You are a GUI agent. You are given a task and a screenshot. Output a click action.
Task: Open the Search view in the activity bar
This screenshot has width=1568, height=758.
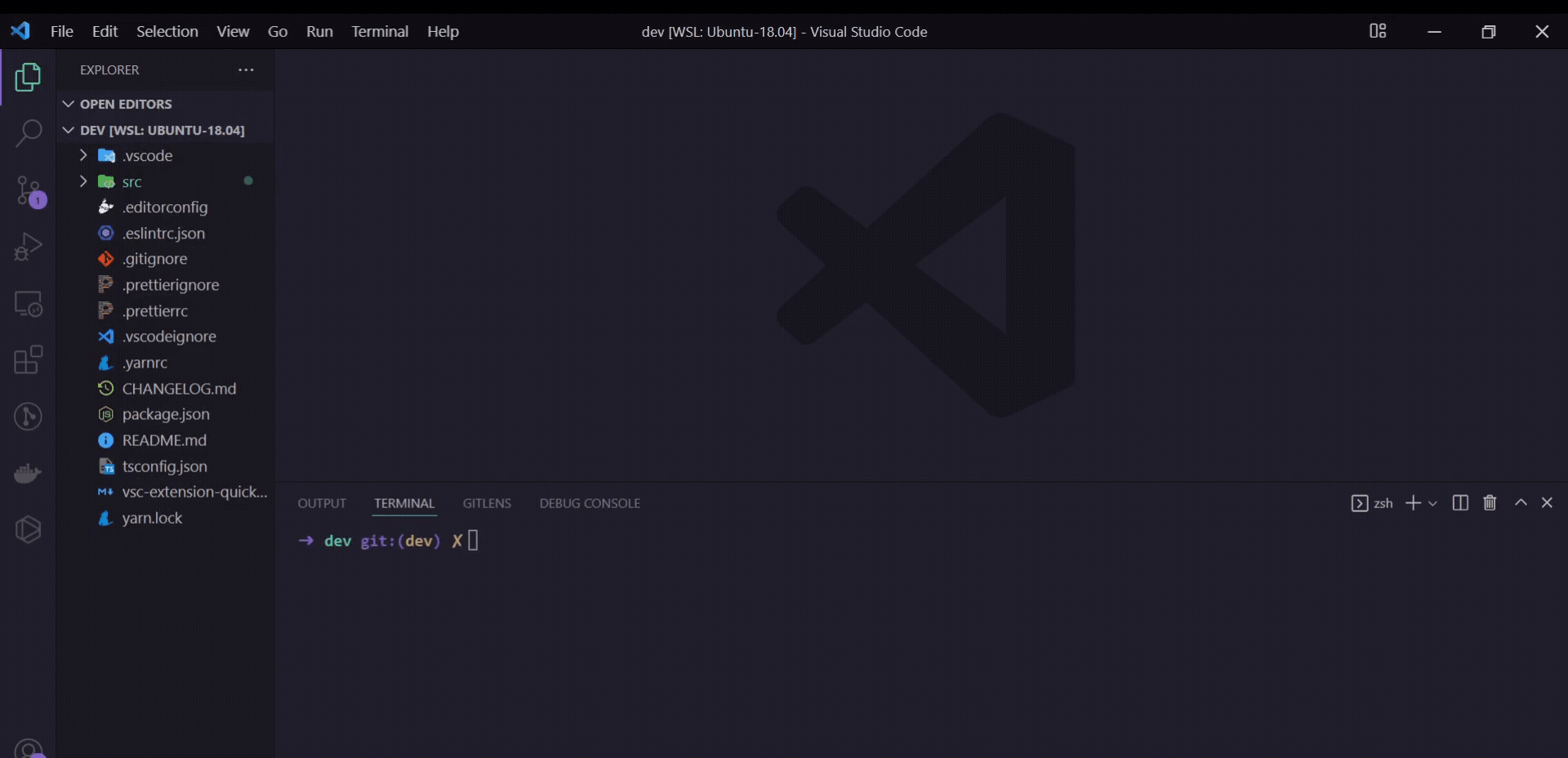tap(29, 132)
